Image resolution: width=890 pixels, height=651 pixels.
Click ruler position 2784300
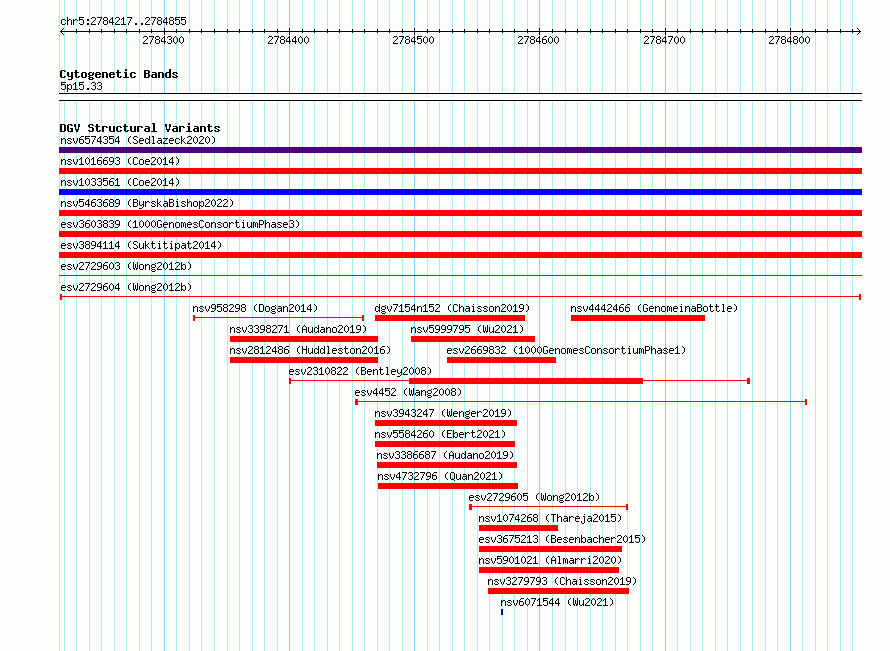[x=163, y=40]
